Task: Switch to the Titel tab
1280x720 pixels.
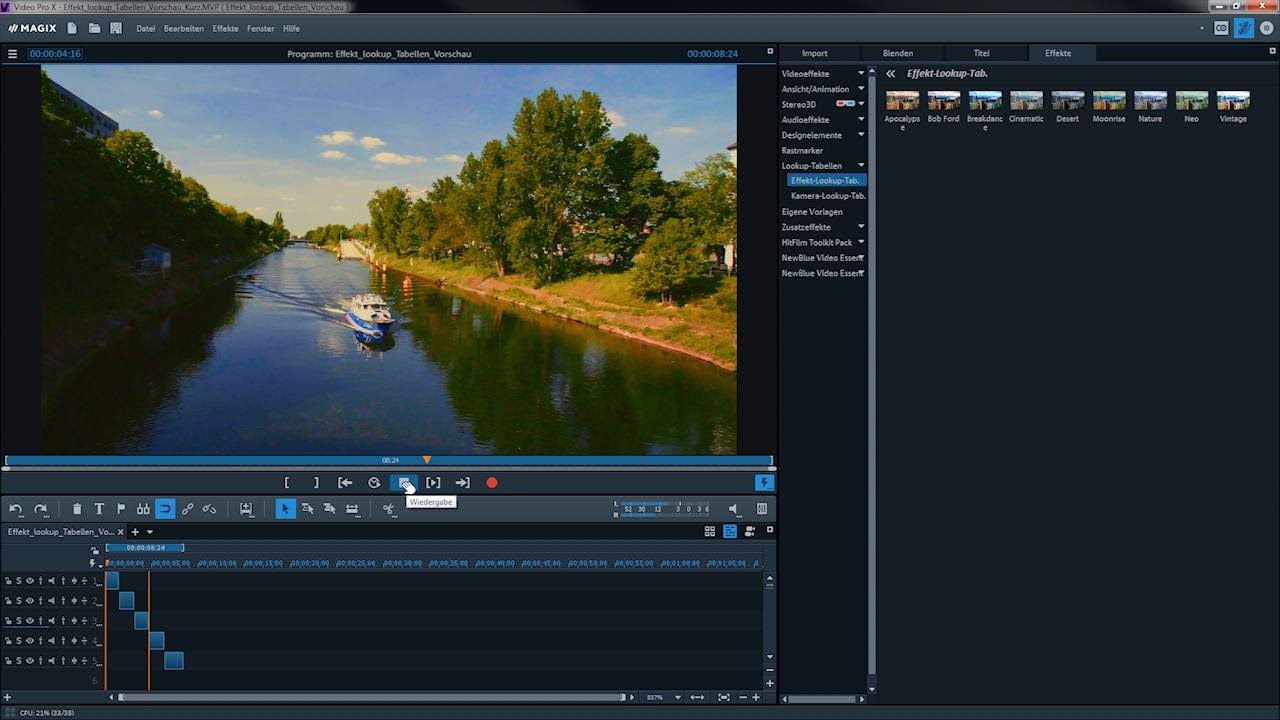Action: pos(981,53)
